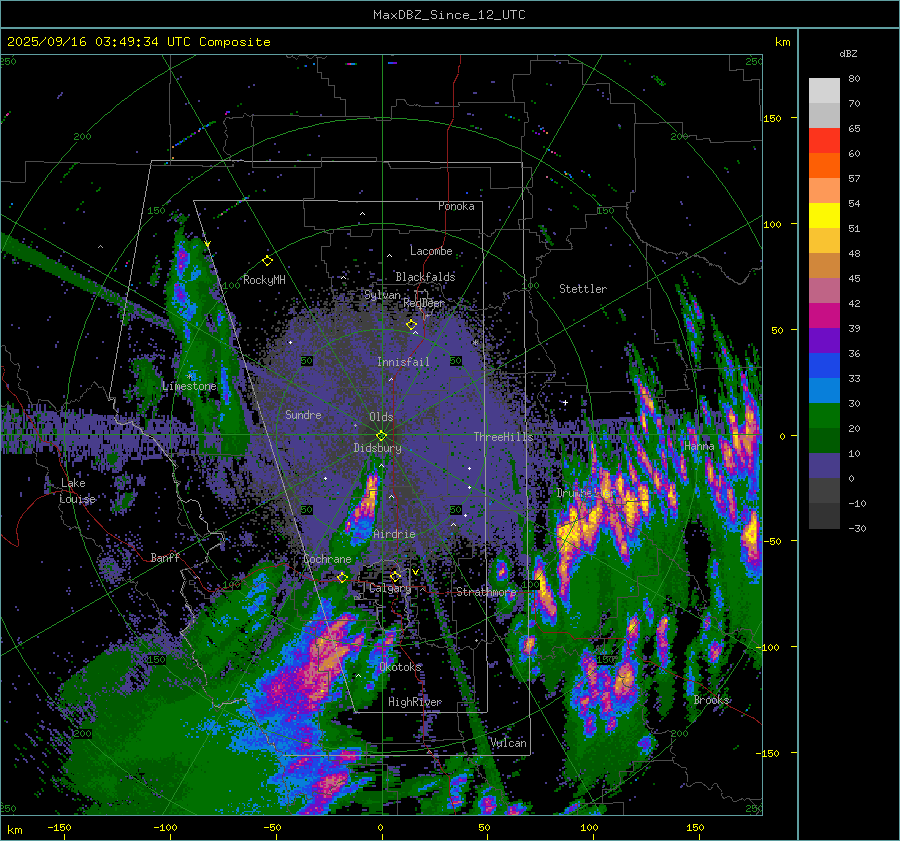The width and height of the screenshot is (900, 841).
Task: Click the Banff label on the map
Action: pos(165,557)
